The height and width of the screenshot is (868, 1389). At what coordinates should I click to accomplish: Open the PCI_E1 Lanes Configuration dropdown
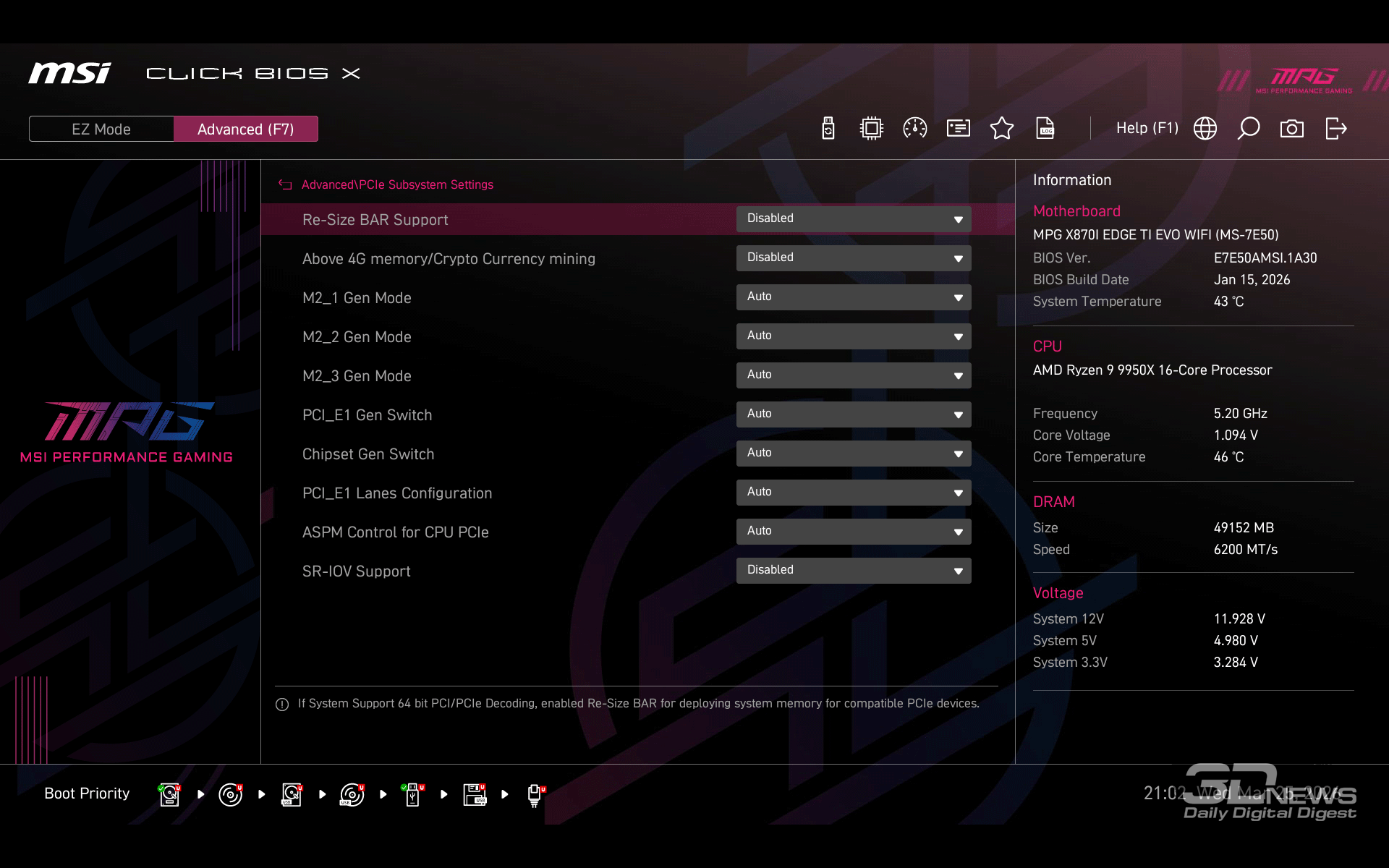pyautogui.click(x=854, y=493)
